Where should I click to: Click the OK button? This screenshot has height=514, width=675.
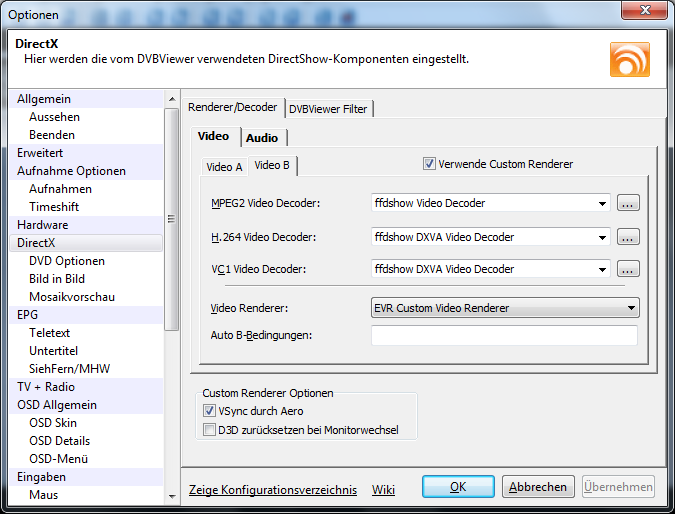click(458, 487)
